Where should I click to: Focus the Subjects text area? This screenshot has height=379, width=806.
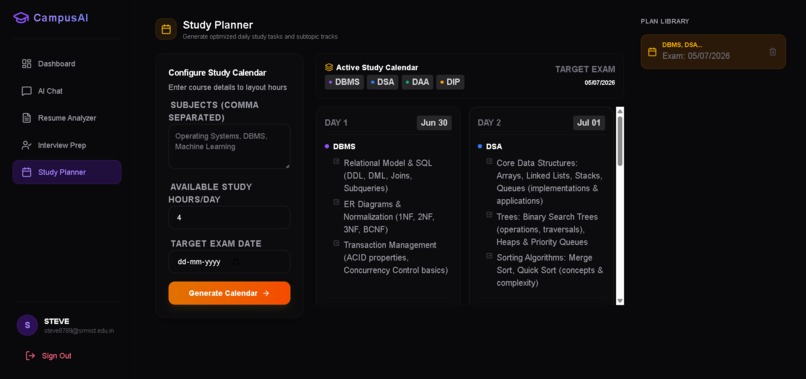pos(229,147)
